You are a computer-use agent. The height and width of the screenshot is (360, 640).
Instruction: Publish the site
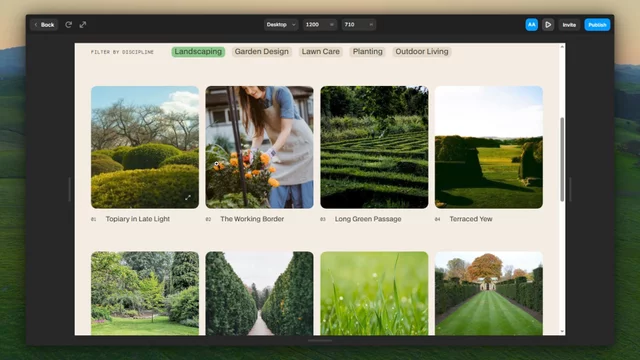coord(597,24)
